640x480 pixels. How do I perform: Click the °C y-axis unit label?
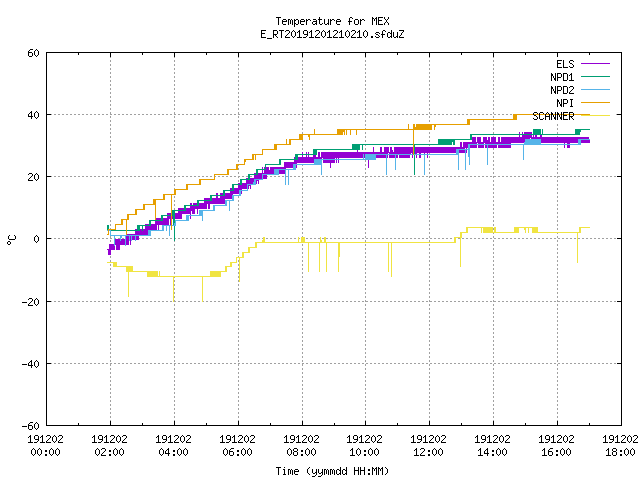[x=11, y=240]
